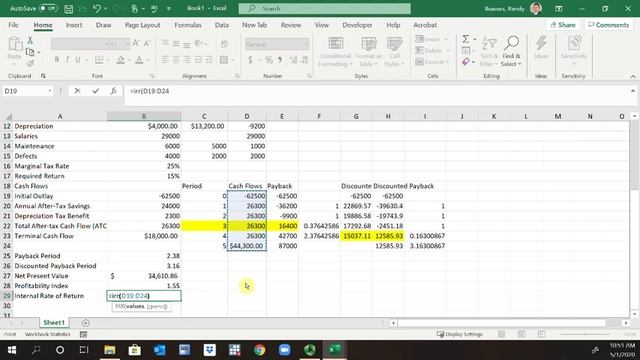The height and width of the screenshot is (360, 640).
Task: Select row 22 header
Action: pos(7,226)
